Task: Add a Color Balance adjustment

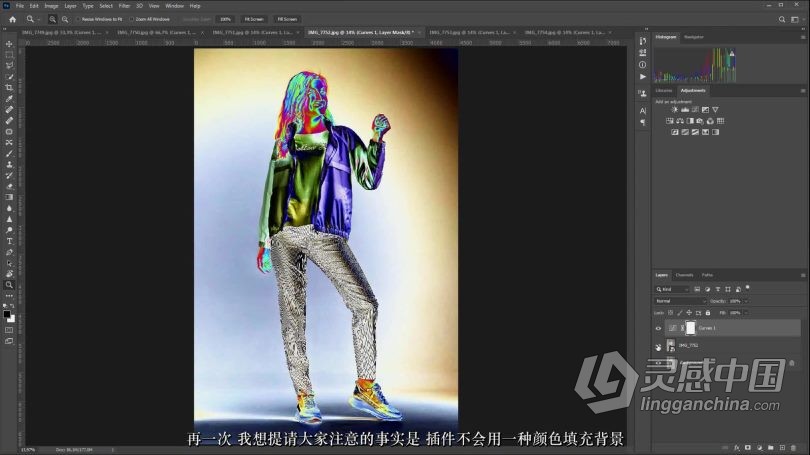Action: tap(680, 121)
